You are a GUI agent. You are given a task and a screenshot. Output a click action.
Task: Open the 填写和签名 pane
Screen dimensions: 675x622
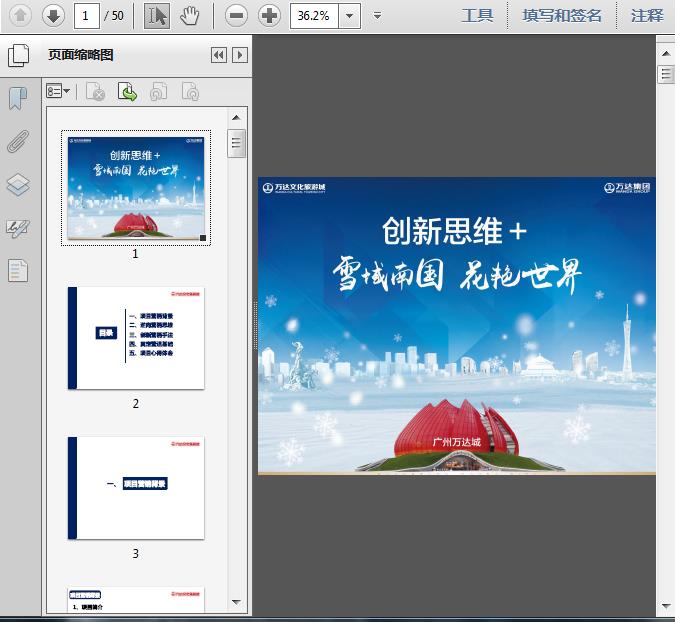[x=562, y=15]
